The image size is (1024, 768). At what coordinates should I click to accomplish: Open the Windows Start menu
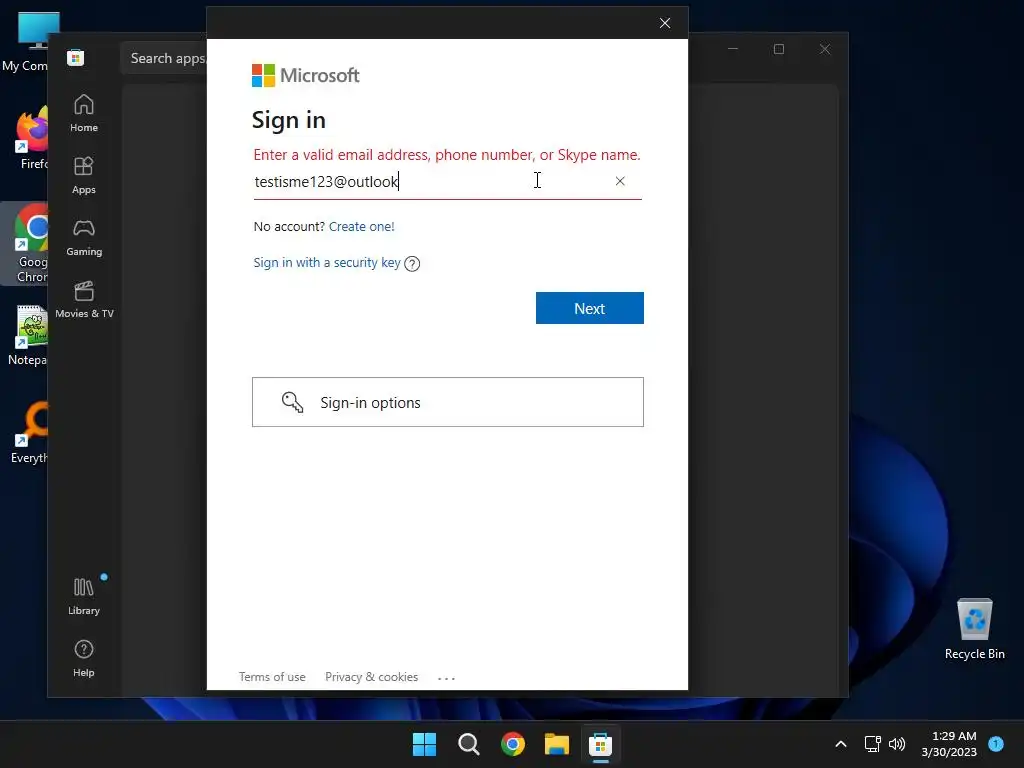(424, 744)
